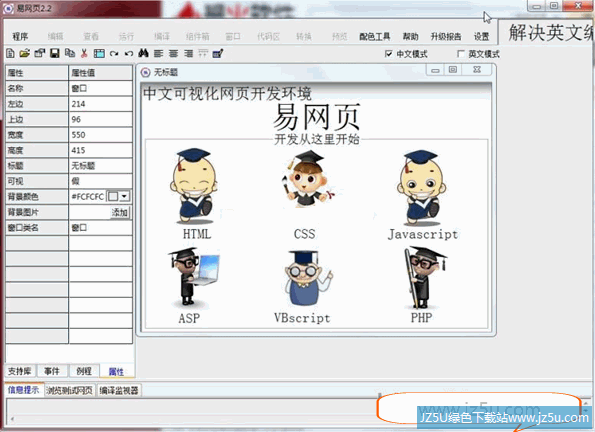Click the Find binoculars icon
This screenshot has width=595, height=432.
click(143, 54)
